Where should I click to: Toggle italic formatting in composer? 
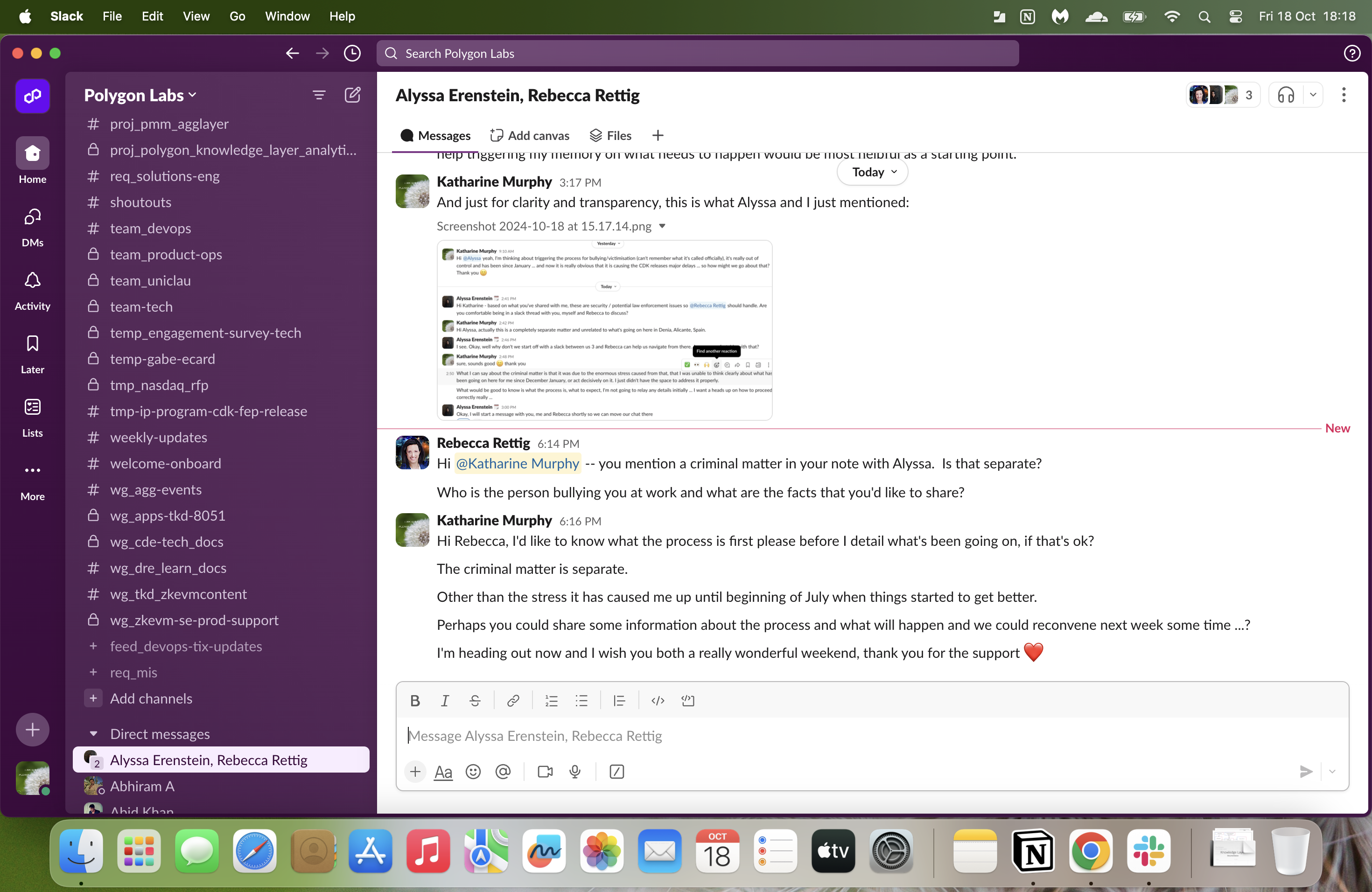coord(444,700)
